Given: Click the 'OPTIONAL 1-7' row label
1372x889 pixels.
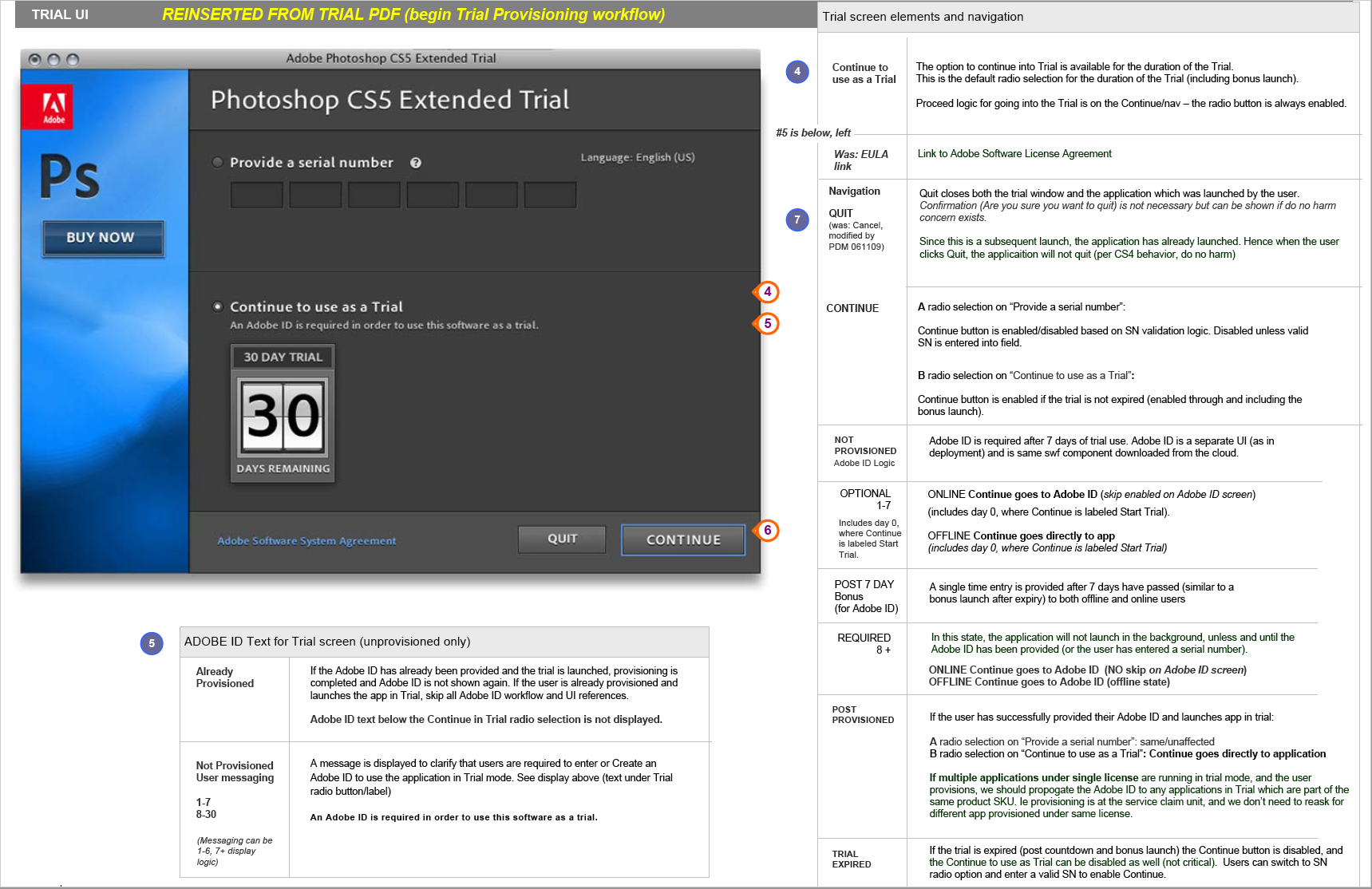Looking at the screenshot, I should pyautogui.click(x=865, y=499).
